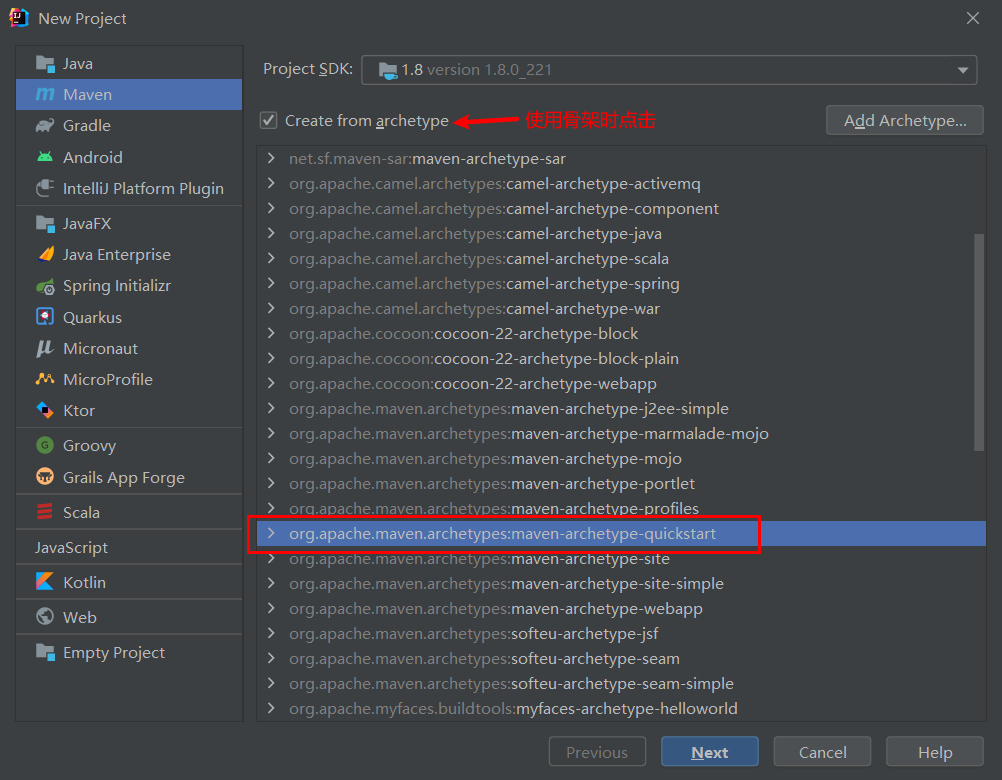Select cocoon-22-archetype-block-plain entry text
The image size is (1002, 780).
coord(484,358)
